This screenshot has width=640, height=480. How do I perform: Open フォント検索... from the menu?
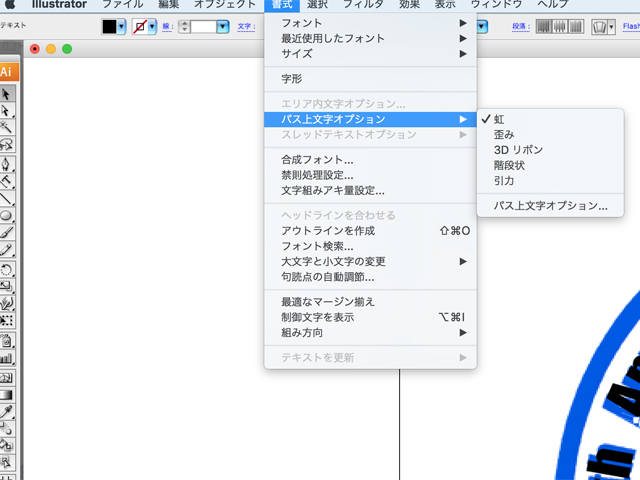pos(370,246)
